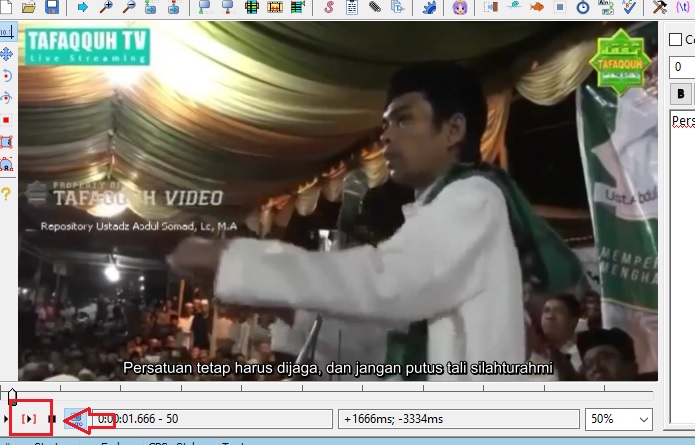Stop video playback
Screen dimensions: 695x445
(52, 418)
